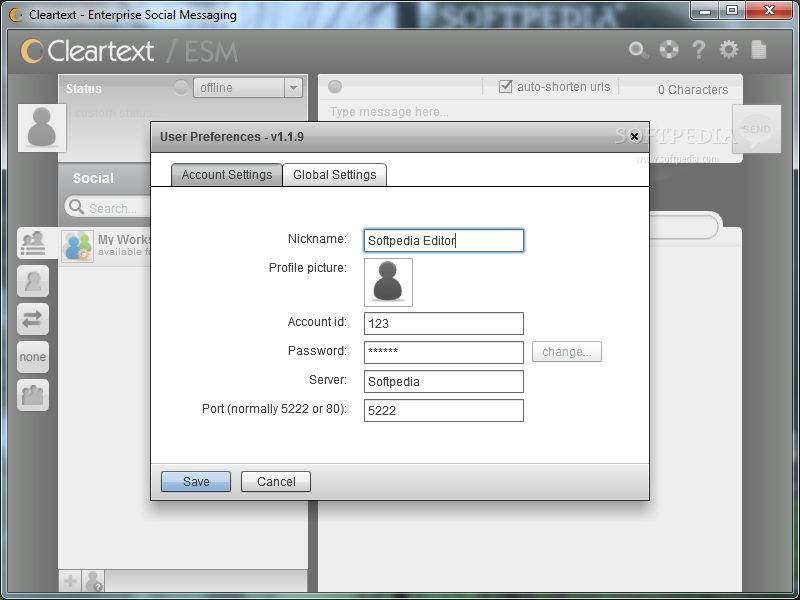Click the Search contacts field

[x=107, y=208]
